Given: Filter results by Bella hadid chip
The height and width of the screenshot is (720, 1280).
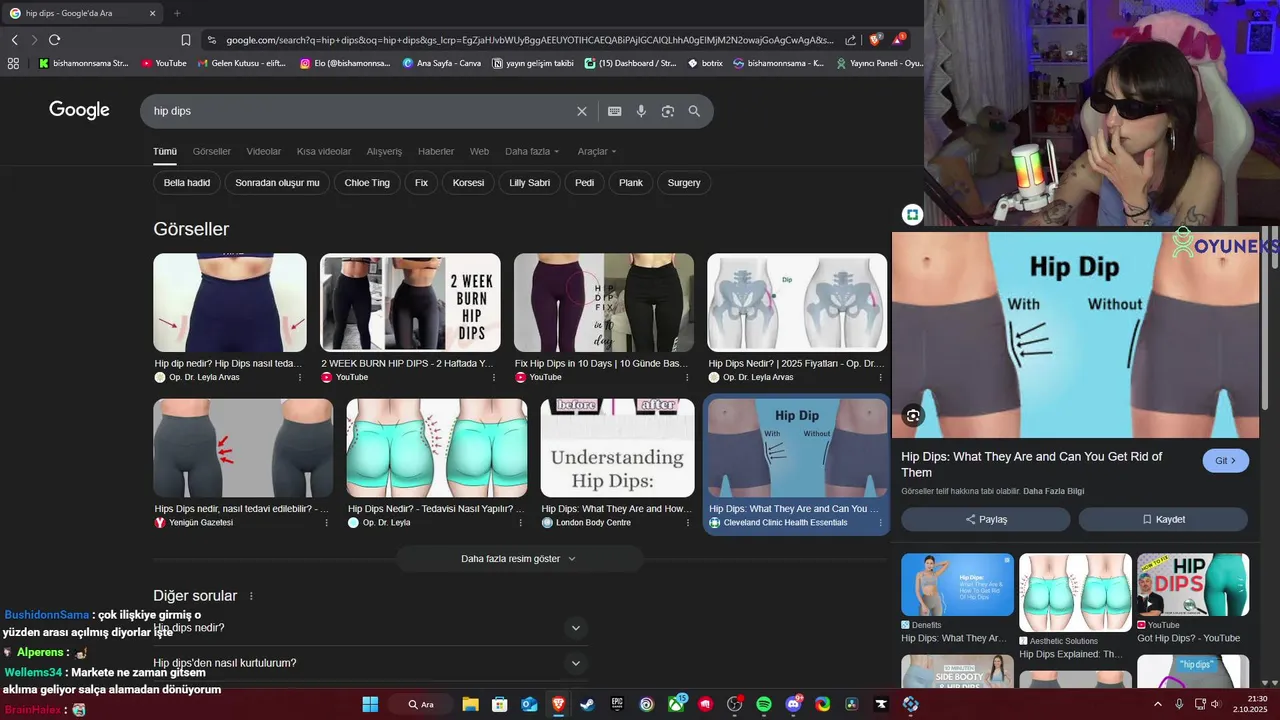Looking at the screenshot, I should coord(187,183).
